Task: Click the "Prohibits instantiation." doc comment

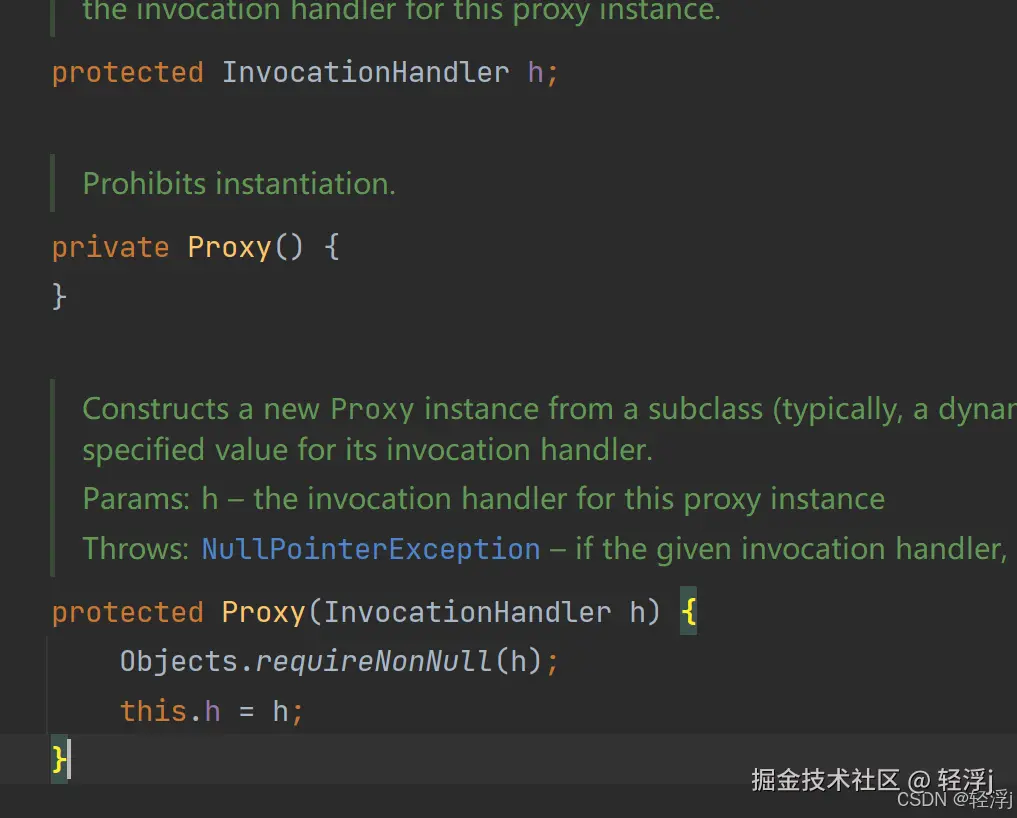Action: [239, 184]
